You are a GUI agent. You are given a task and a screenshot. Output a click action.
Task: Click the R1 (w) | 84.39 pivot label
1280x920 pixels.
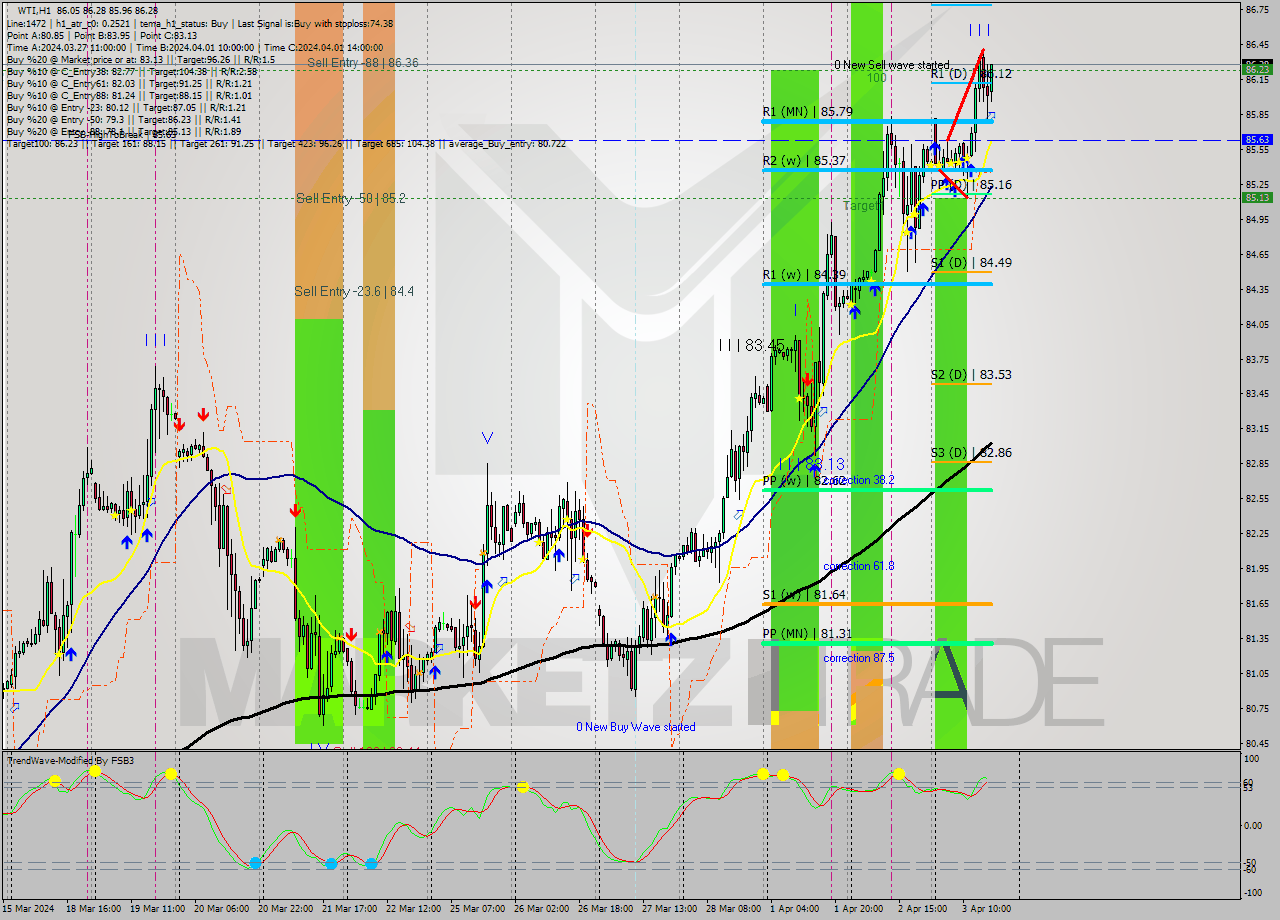(x=806, y=274)
